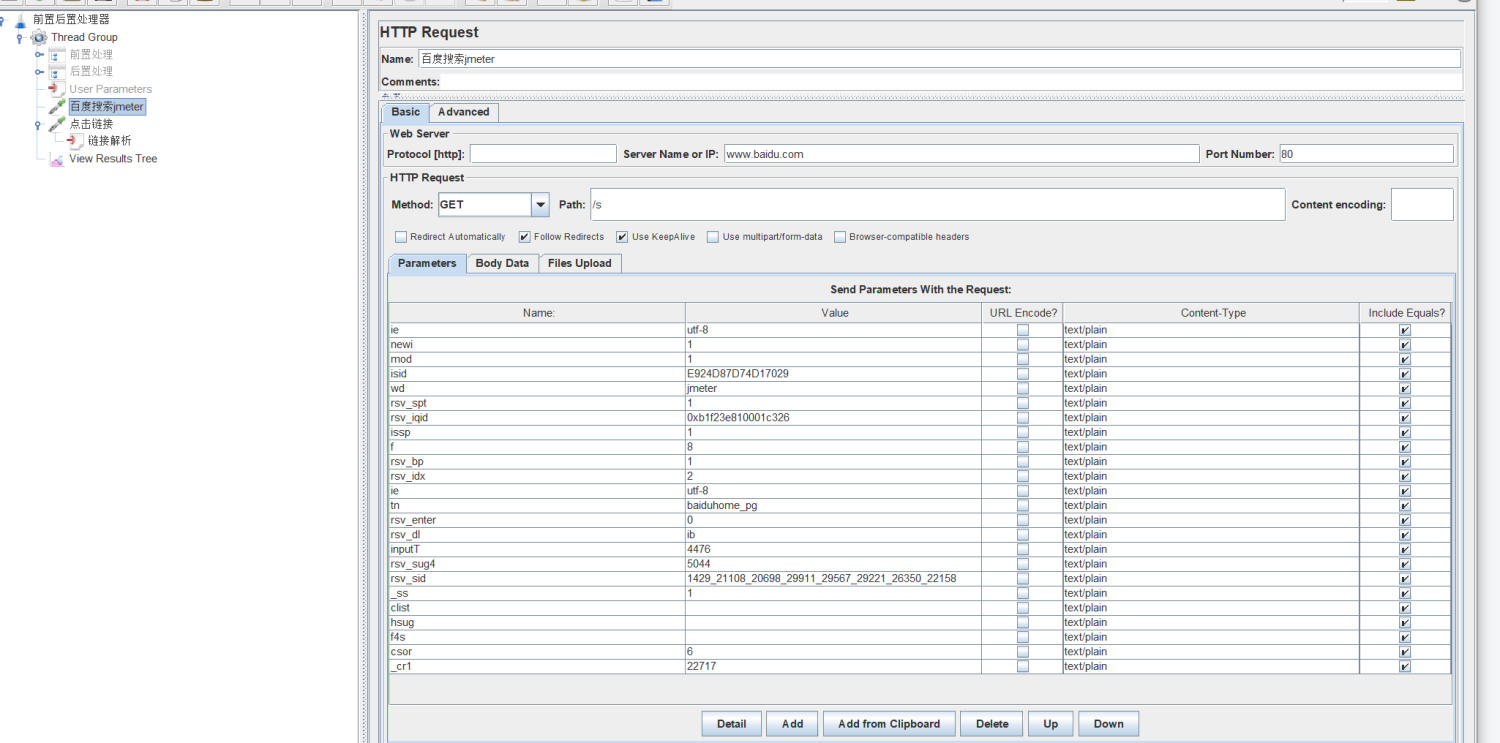Click the 'f4s' name cell
Viewport: 1500px width, 743px height.
coord(538,636)
